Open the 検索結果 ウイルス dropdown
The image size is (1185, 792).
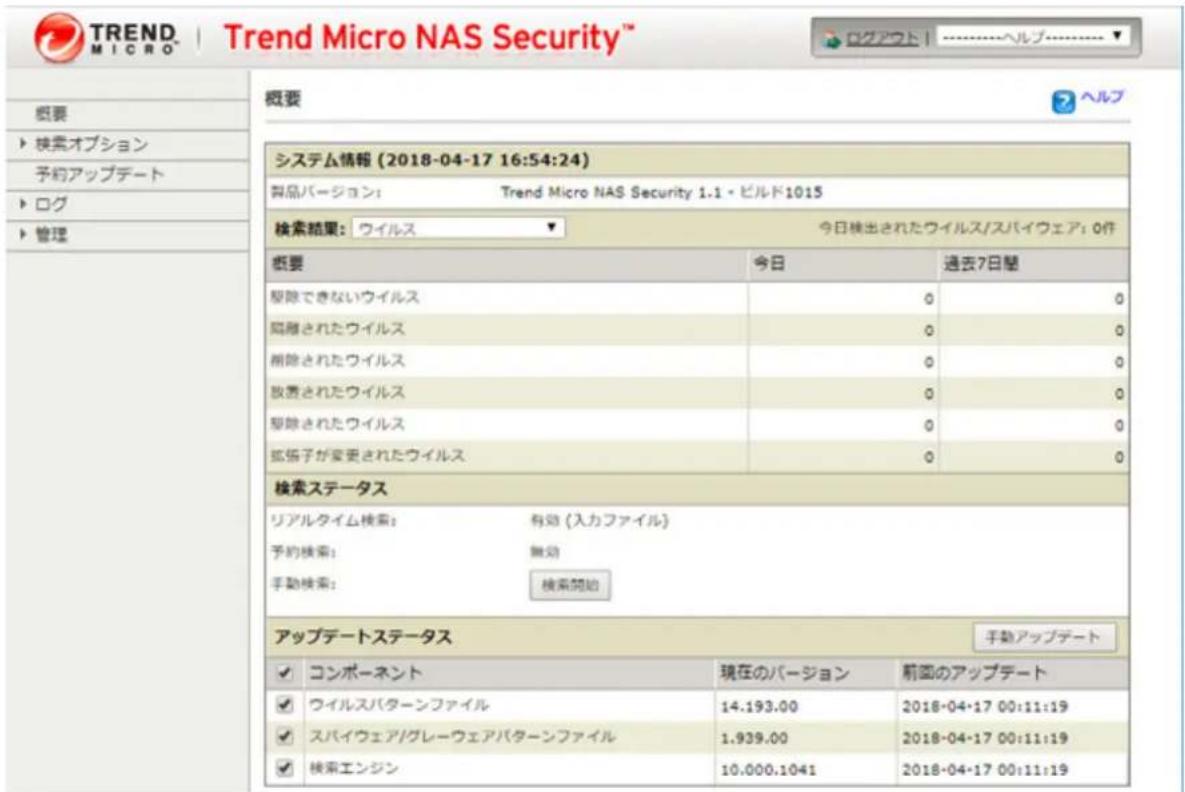(x=458, y=227)
